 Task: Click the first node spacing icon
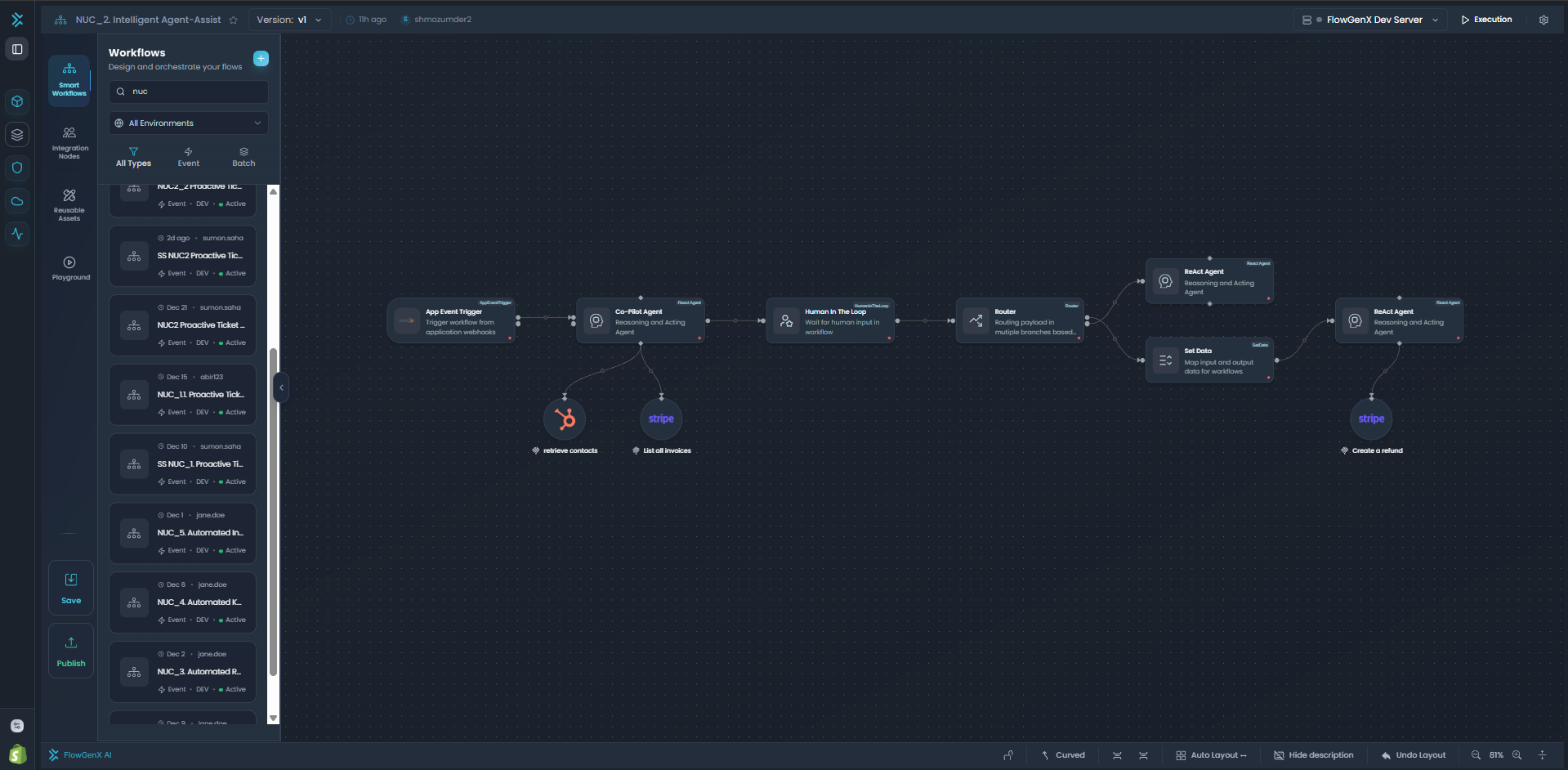click(1117, 755)
